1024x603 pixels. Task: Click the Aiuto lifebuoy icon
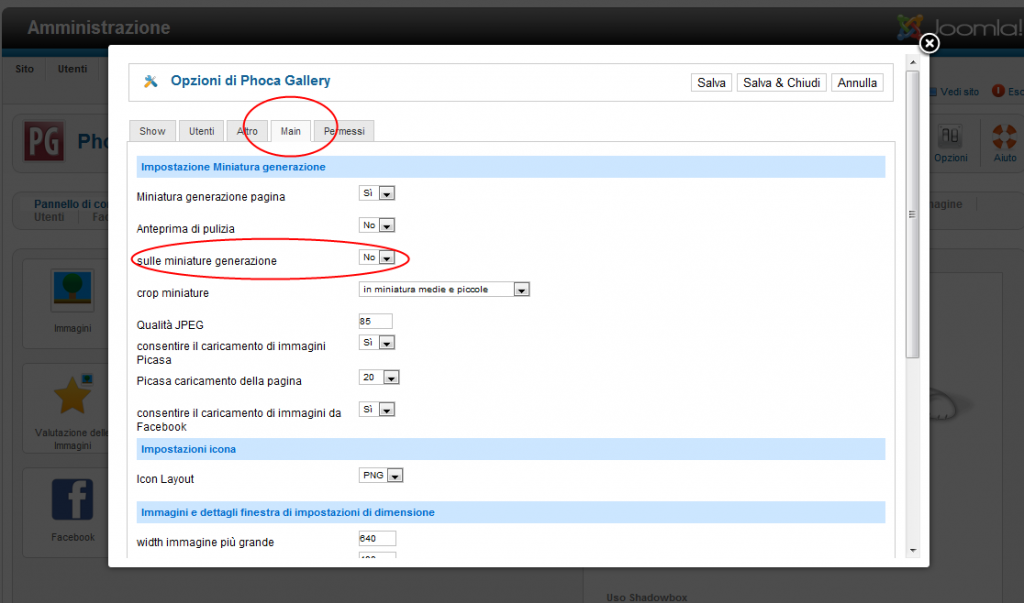1004,143
